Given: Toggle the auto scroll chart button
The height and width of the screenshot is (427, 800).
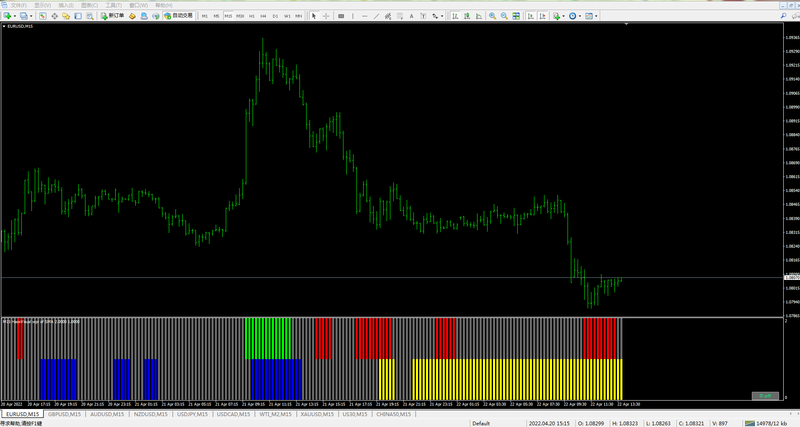Looking at the screenshot, I should click(531, 16).
